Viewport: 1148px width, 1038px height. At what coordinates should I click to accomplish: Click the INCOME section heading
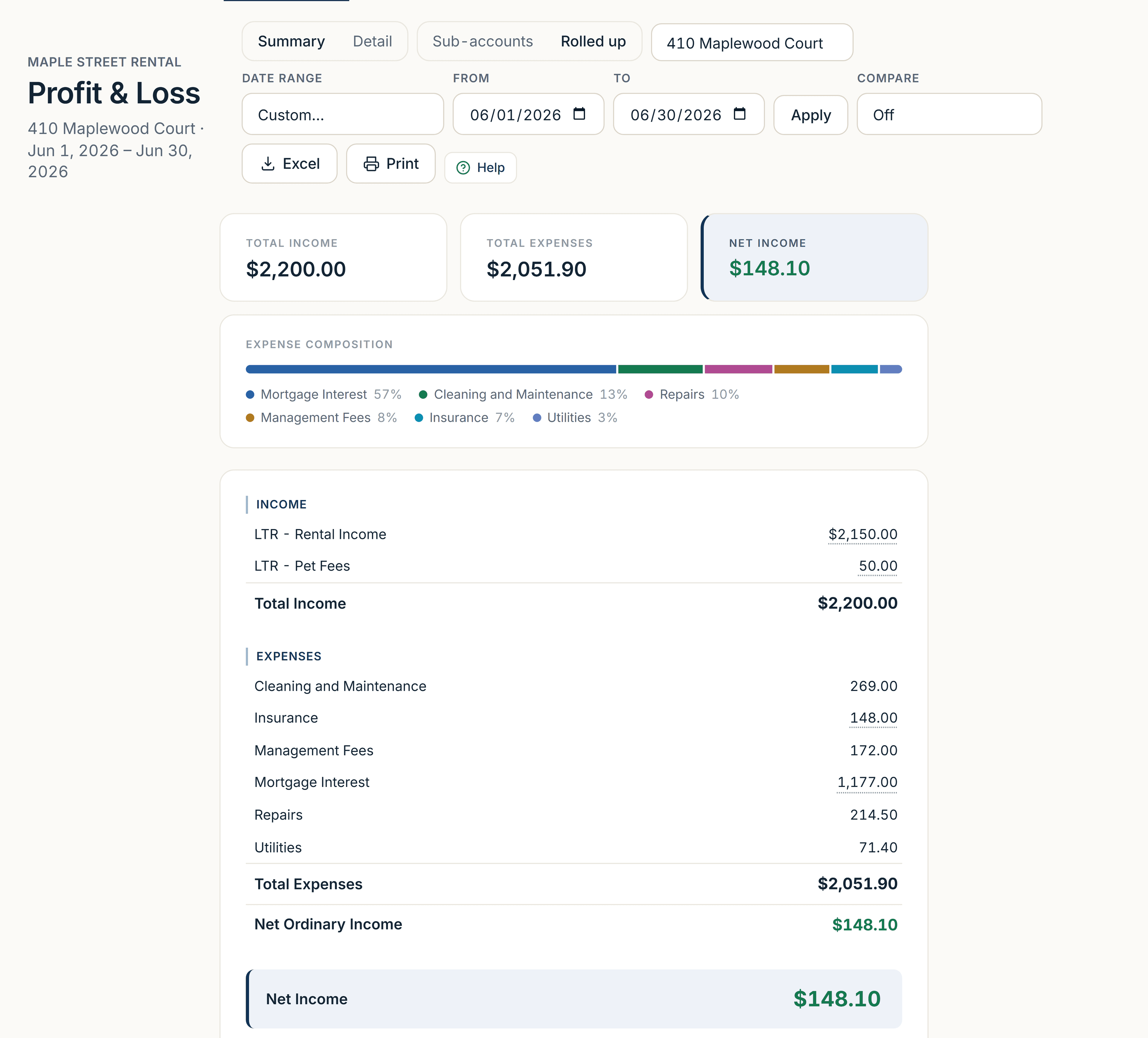coord(281,505)
